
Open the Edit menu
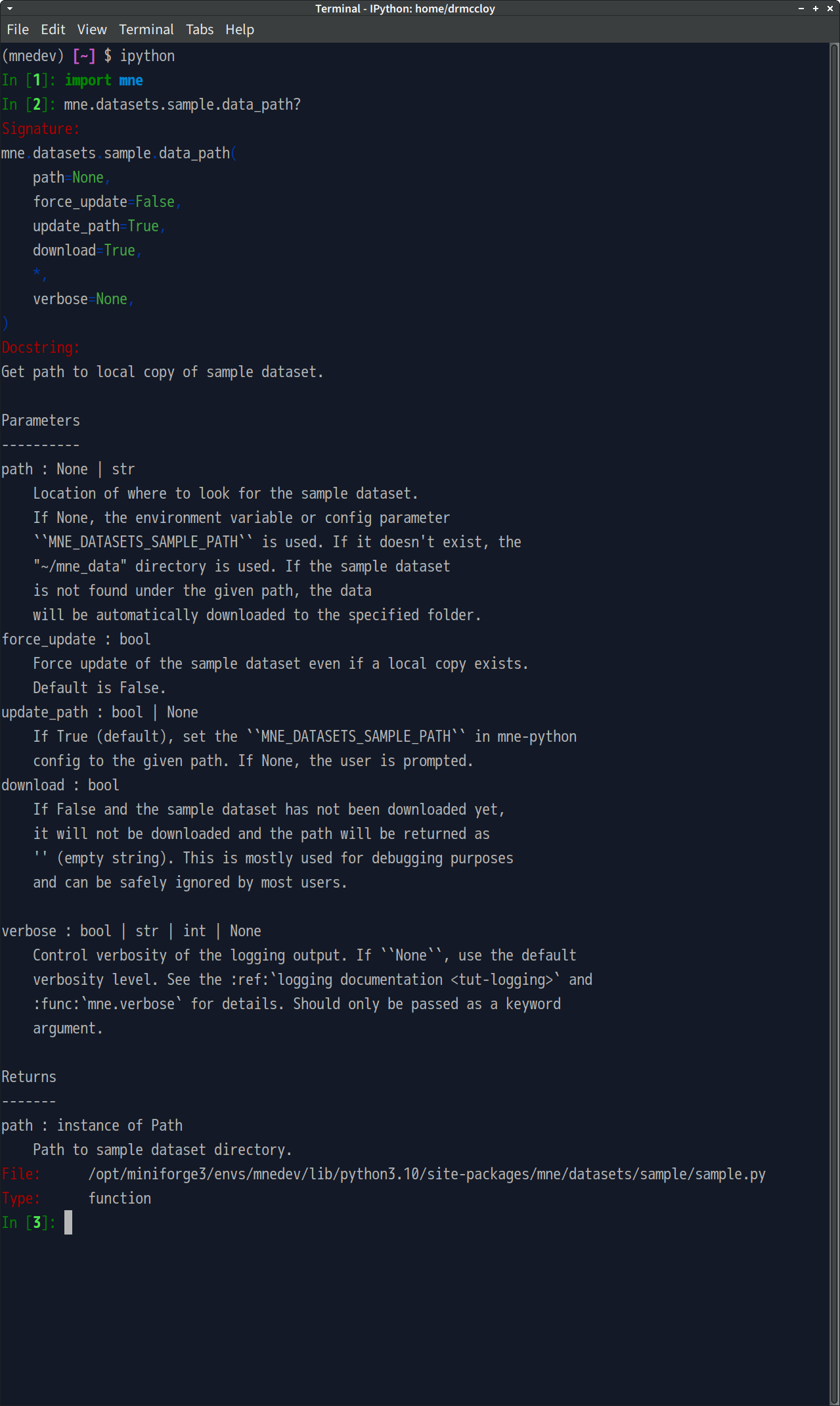53,30
